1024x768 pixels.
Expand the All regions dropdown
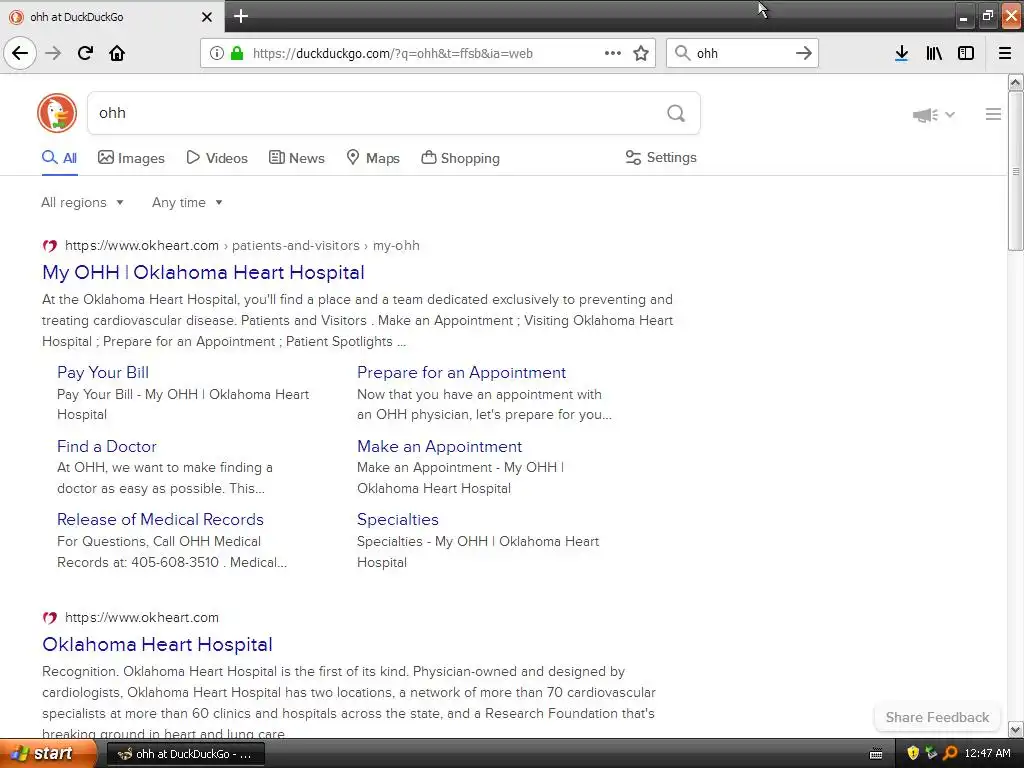click(82, 202)
